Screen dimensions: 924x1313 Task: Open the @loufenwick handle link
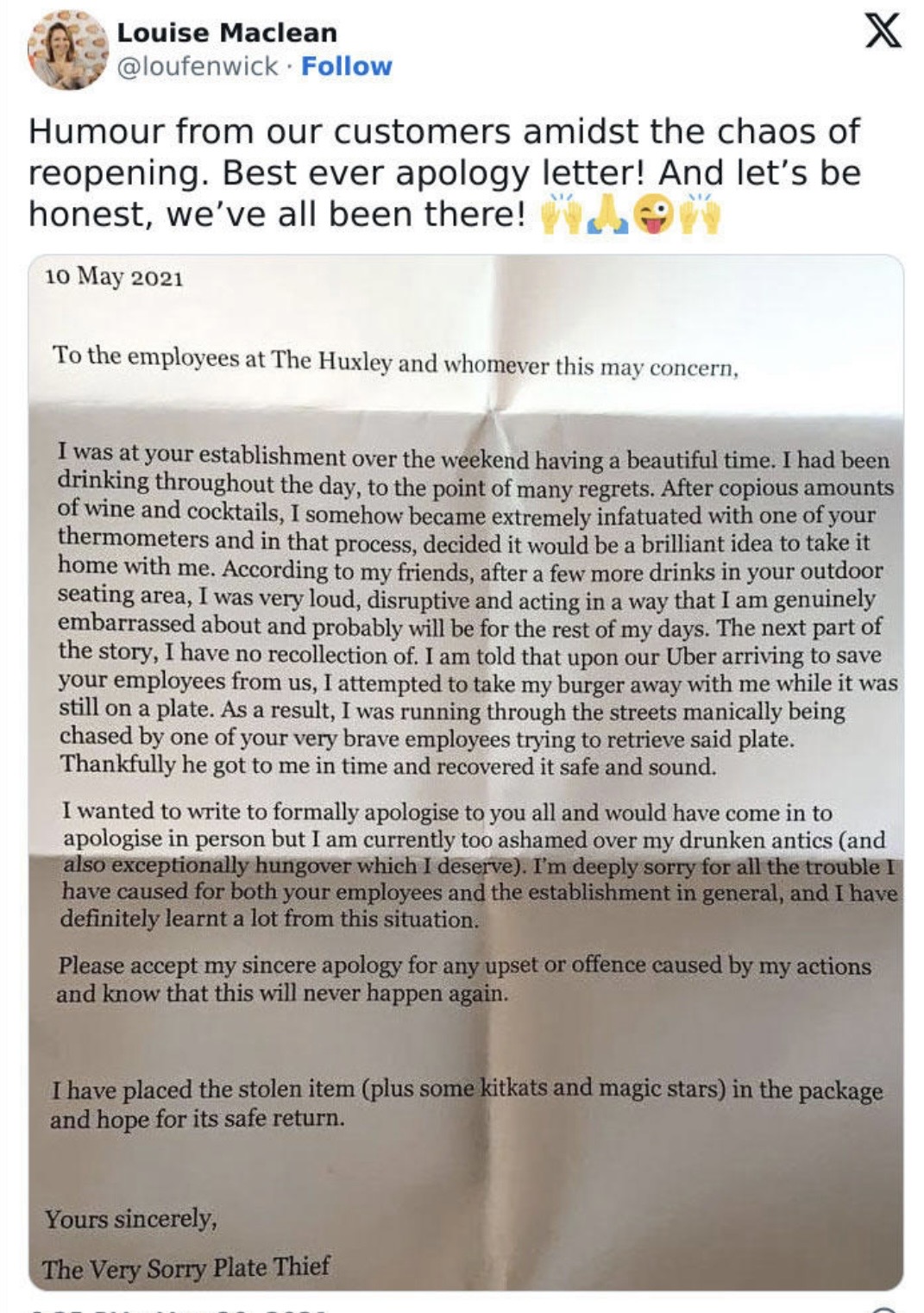[x=198, y=66]
